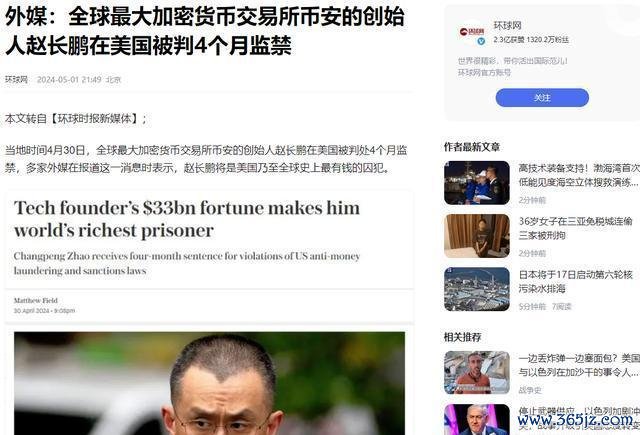The image size is (640, 435).
Task: Open the Netanyahu article thumbnail
Action: click(477, 419)
